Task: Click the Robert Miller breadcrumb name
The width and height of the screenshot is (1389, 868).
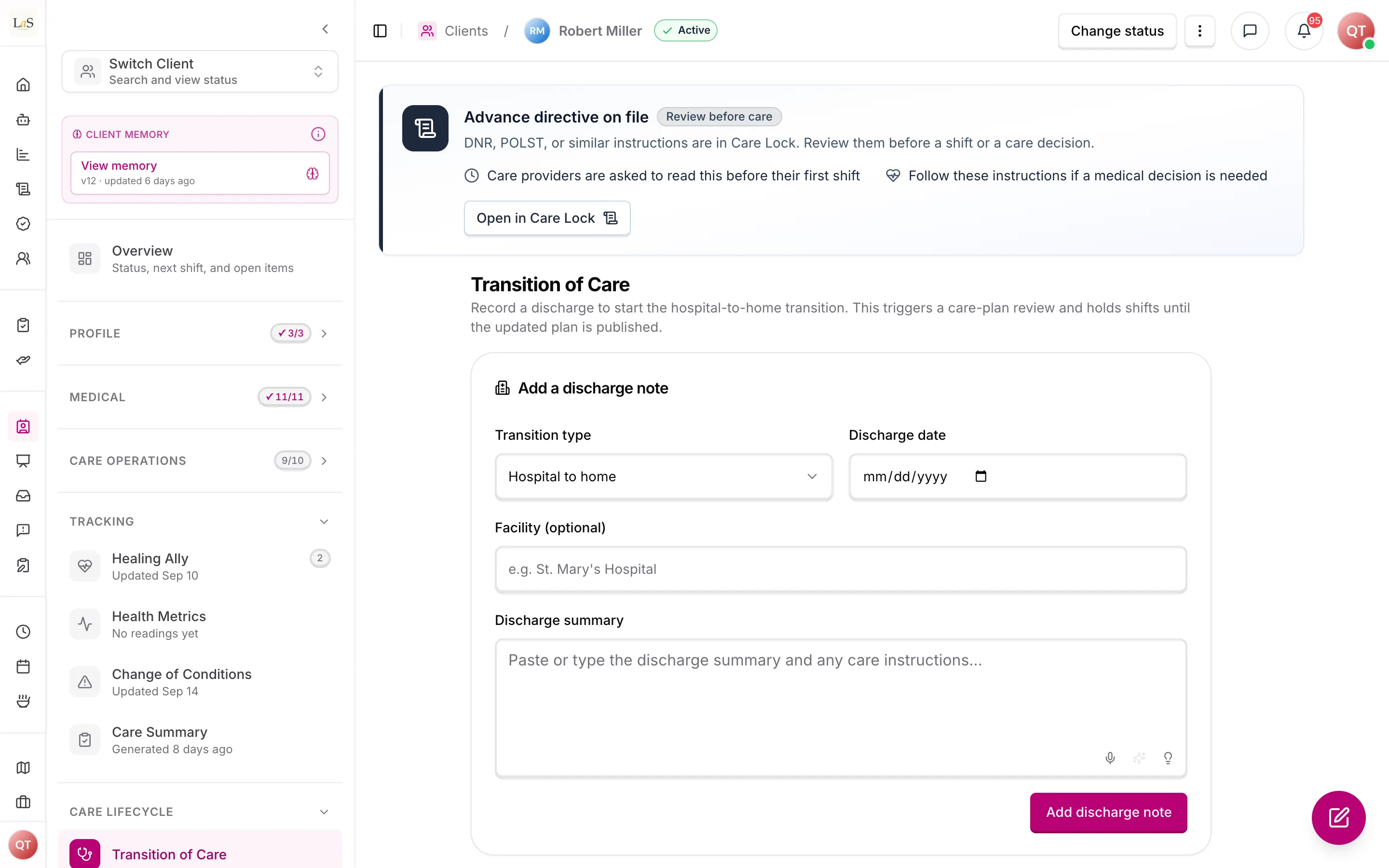Action: click(600, 31)
